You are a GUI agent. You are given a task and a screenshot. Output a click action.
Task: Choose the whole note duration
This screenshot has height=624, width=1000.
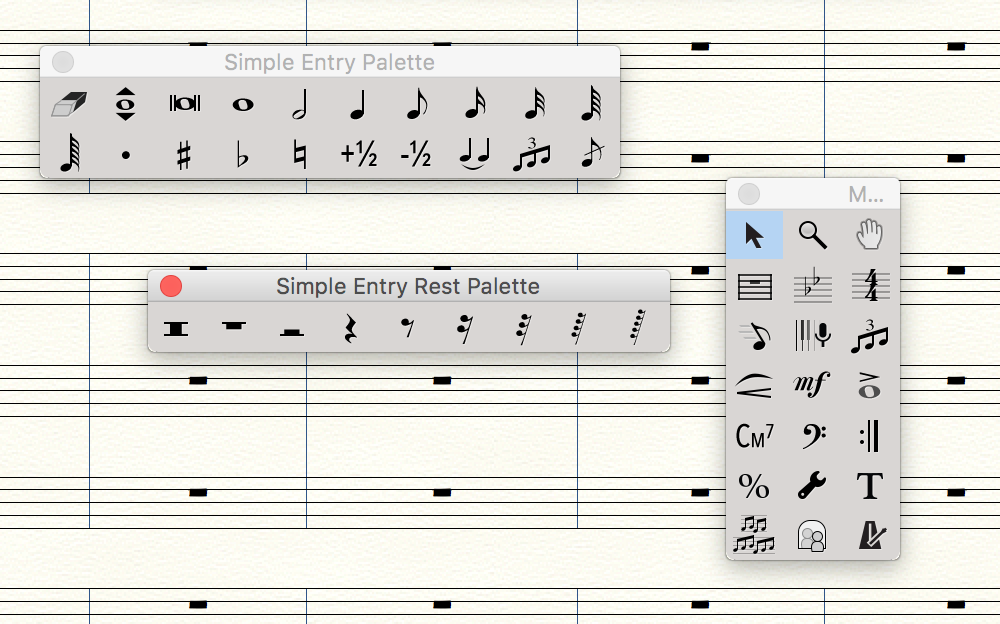coord(242,104)
